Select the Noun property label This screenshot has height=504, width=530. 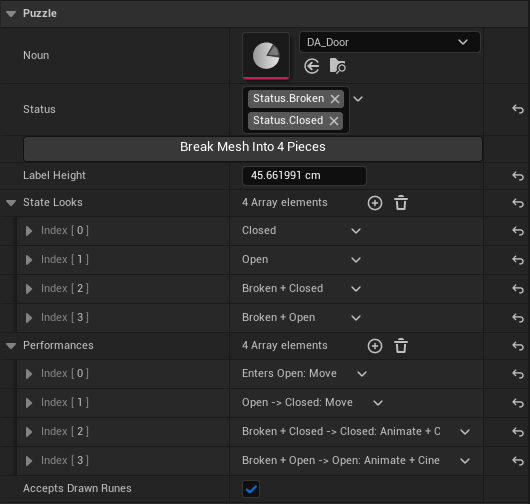[x=36, y=55]
